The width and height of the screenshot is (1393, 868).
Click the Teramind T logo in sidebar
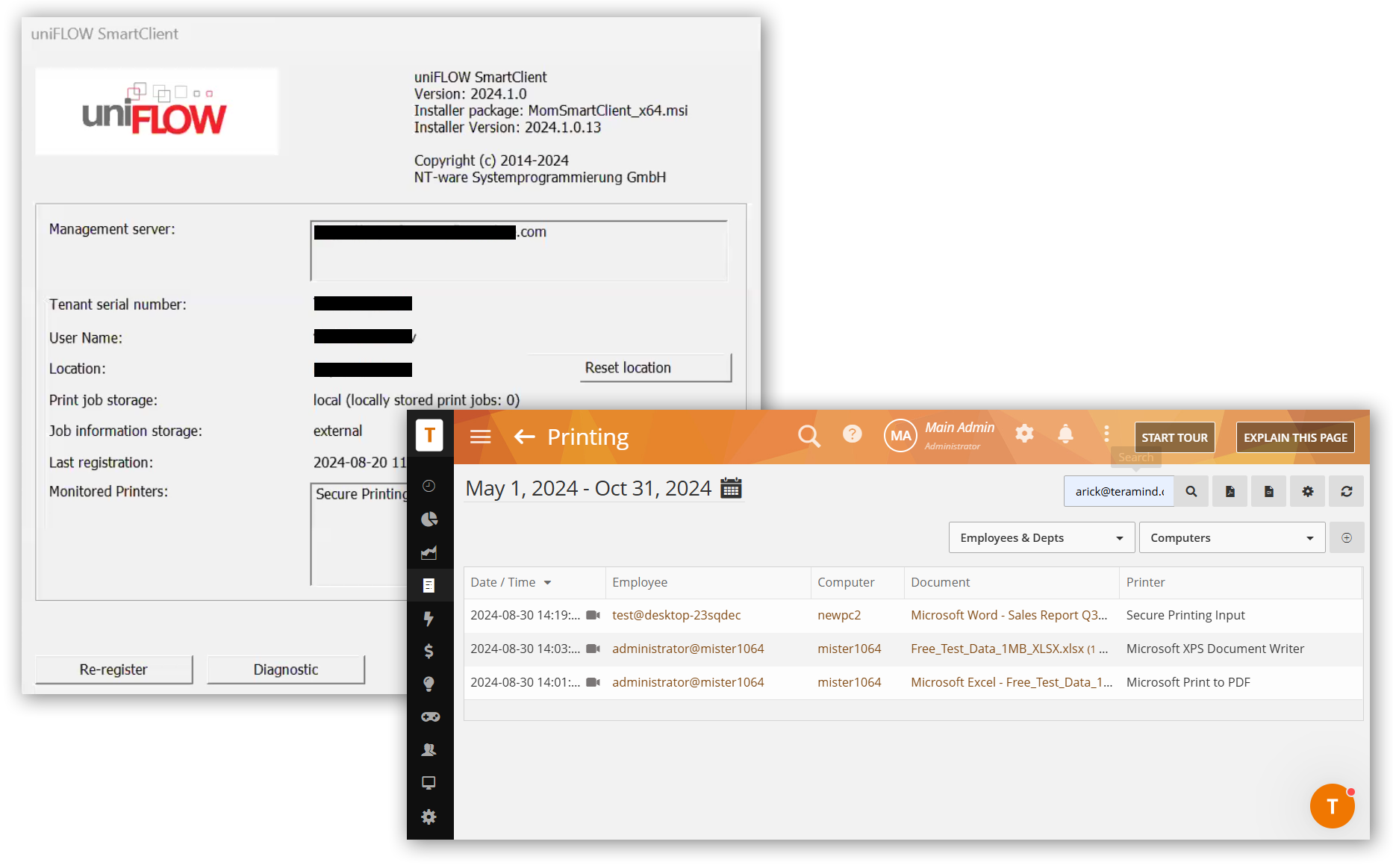429,436
